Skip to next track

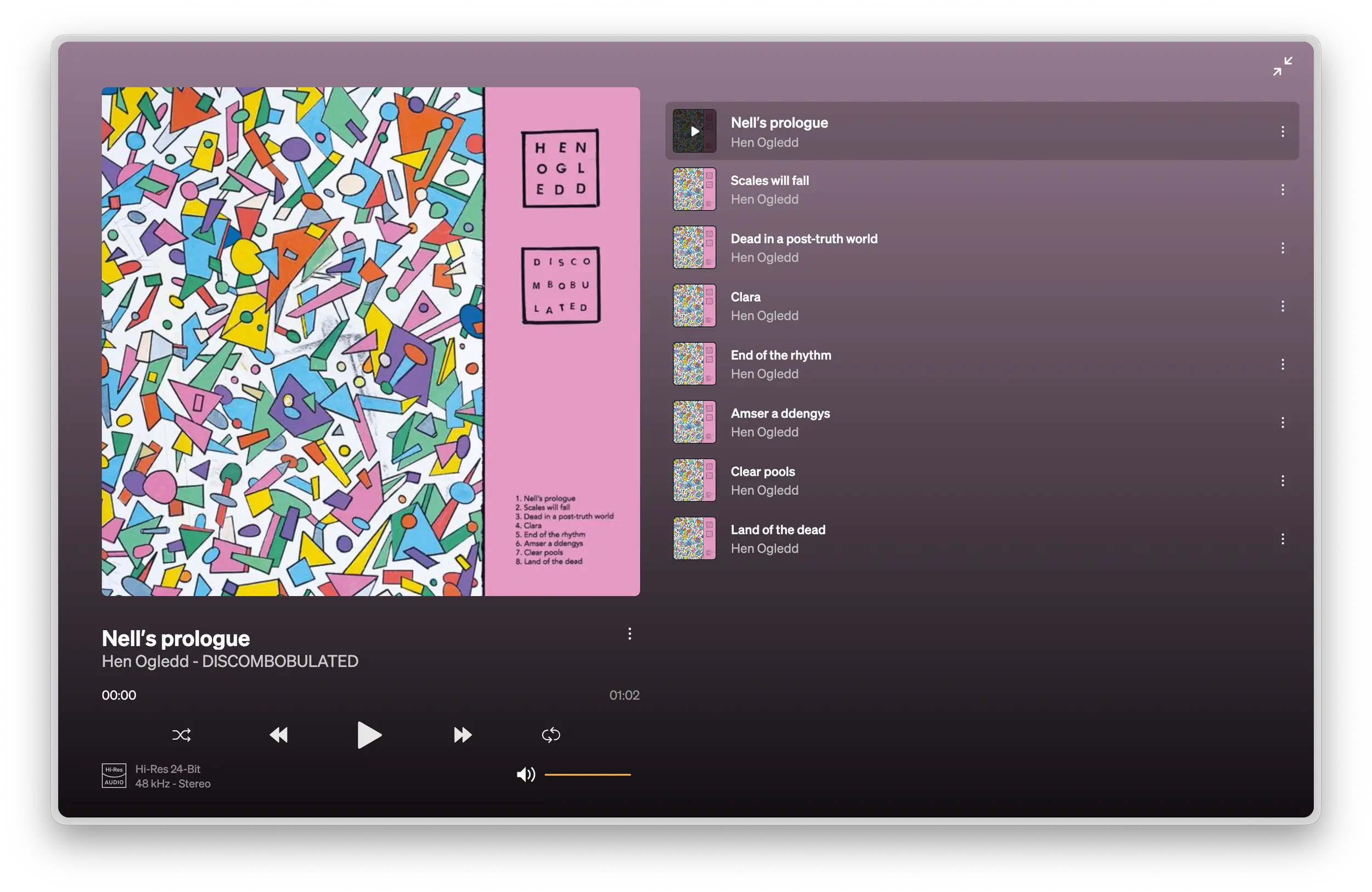[x=462, y=734]
